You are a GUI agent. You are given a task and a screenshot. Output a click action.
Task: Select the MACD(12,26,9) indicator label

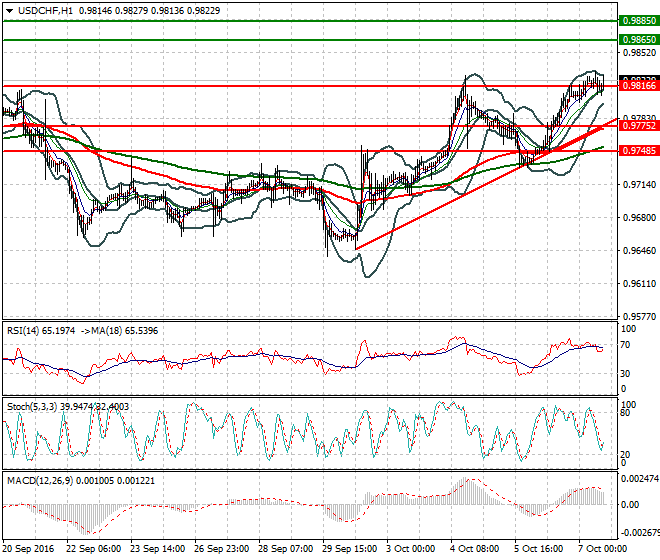39,480
